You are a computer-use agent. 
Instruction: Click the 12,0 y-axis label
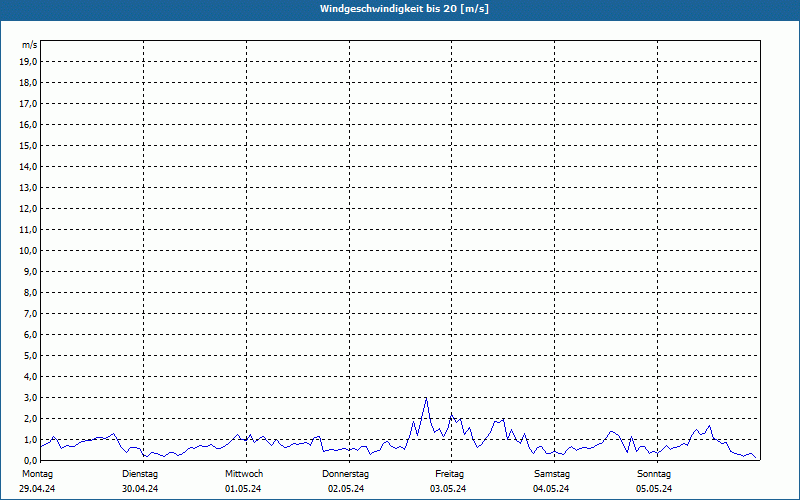29,208
